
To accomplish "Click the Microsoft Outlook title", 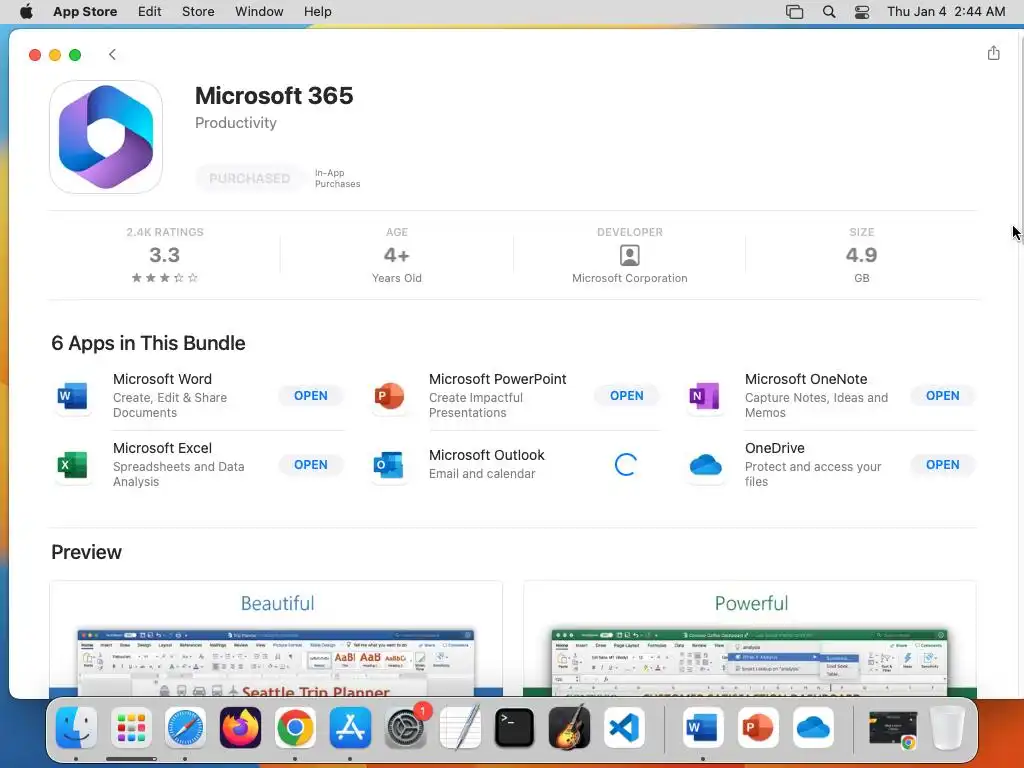I will point(487,455).
